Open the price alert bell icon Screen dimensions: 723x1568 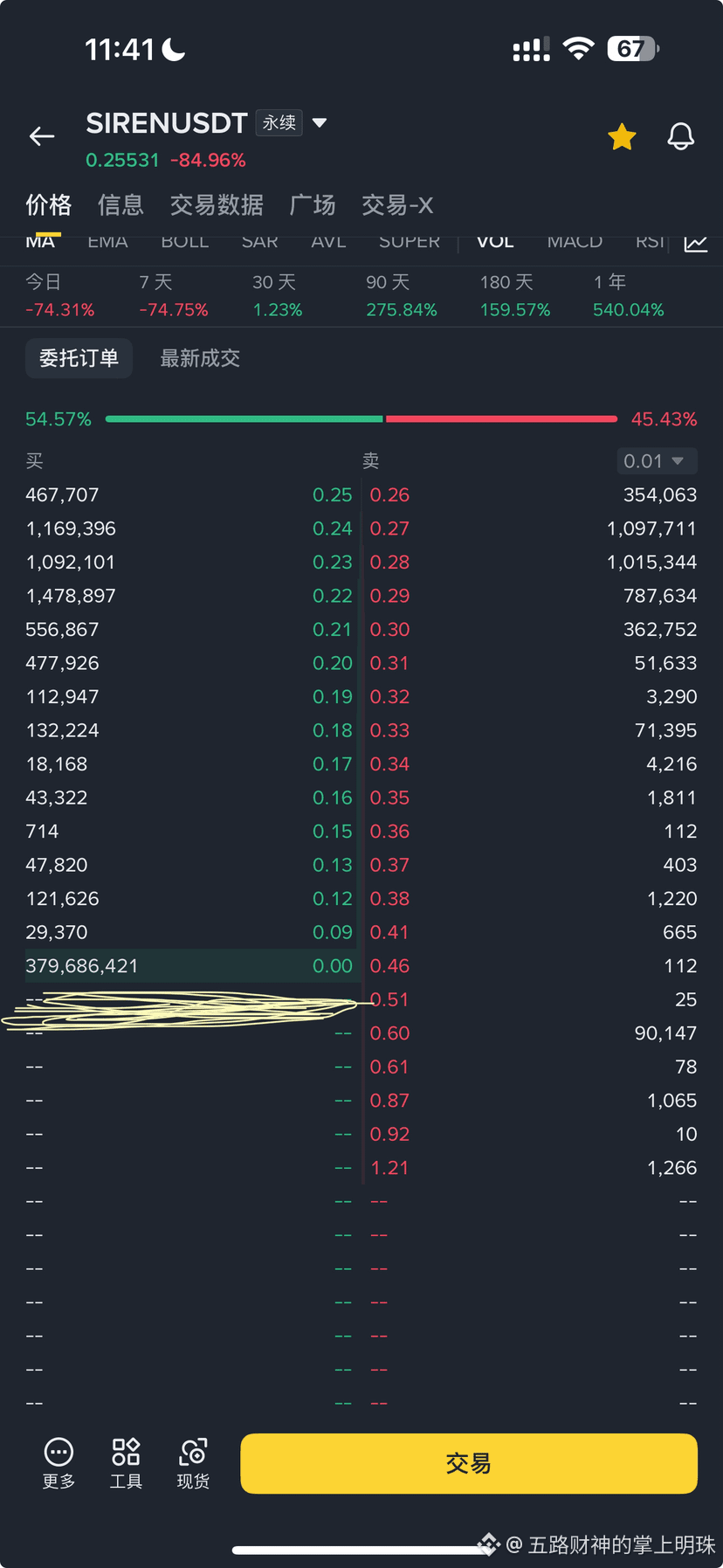[x=681, y=136]
